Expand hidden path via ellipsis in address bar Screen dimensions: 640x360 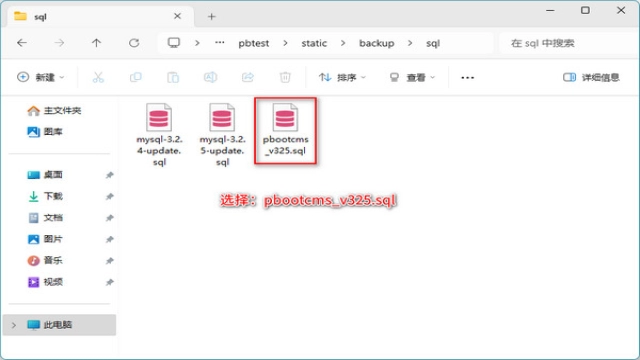220,43
